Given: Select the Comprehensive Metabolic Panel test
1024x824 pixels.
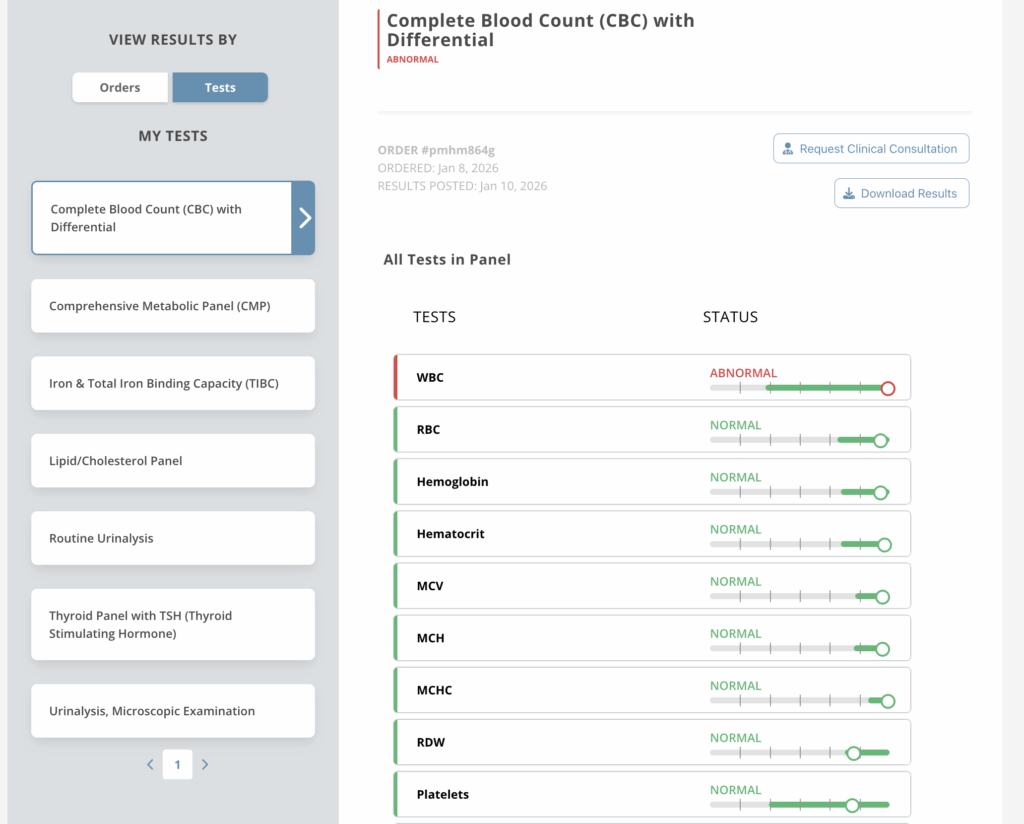Looking at the screenshot, I should pyautogui.click(x=172, y=306).
